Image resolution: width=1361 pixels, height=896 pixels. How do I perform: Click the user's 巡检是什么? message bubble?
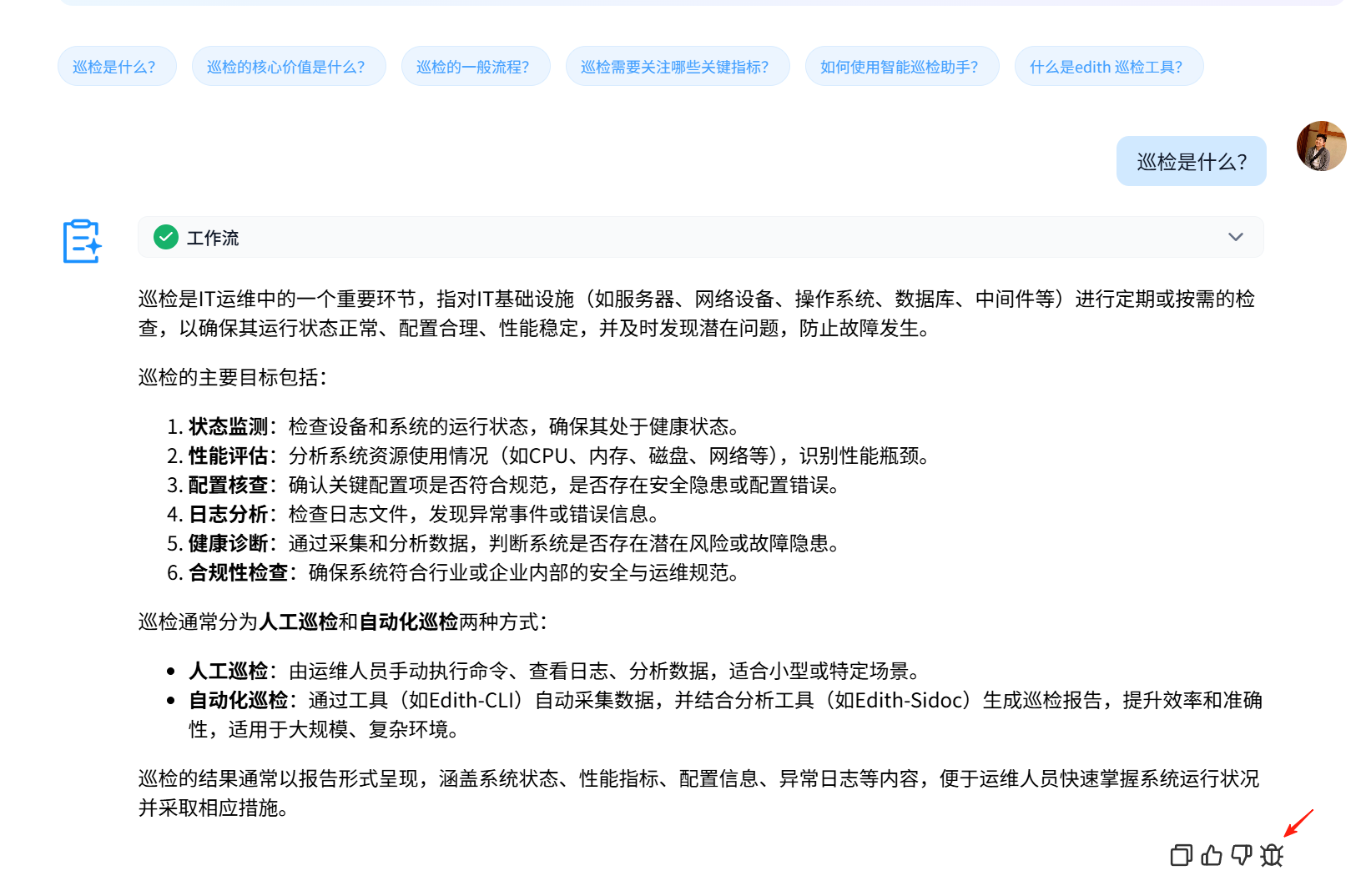(1191, 160)
